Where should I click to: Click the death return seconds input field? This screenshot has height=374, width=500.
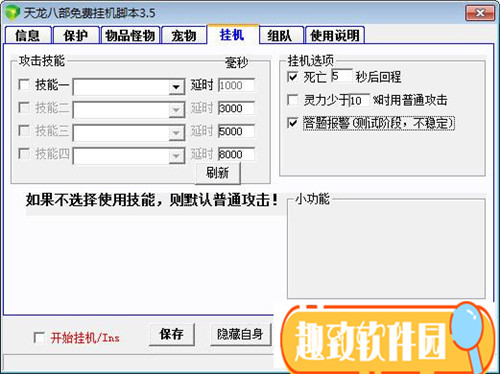pos(342,76)
